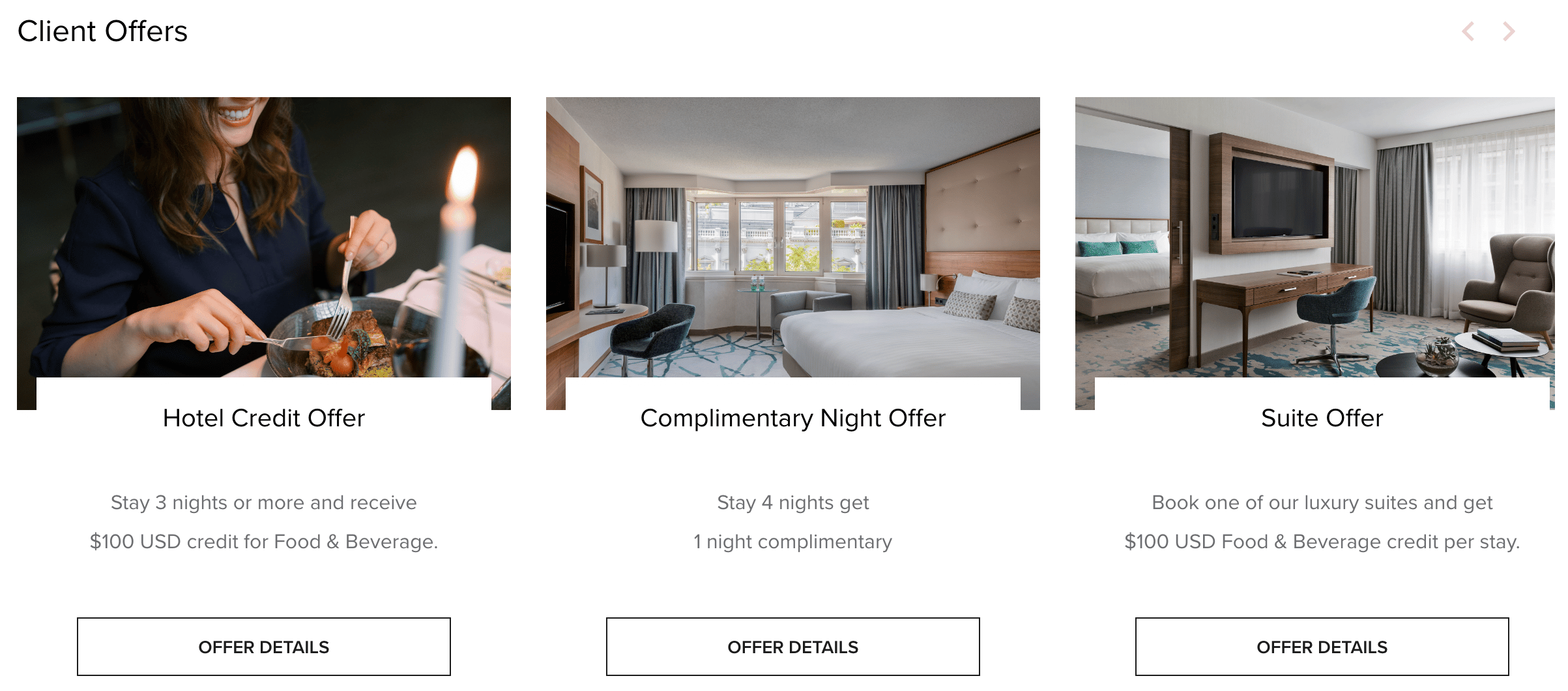The image size is (1568, 691).
Task: Open Complimentary Night Offer details button
Action: pyautogui.click(x=793, y=647)
